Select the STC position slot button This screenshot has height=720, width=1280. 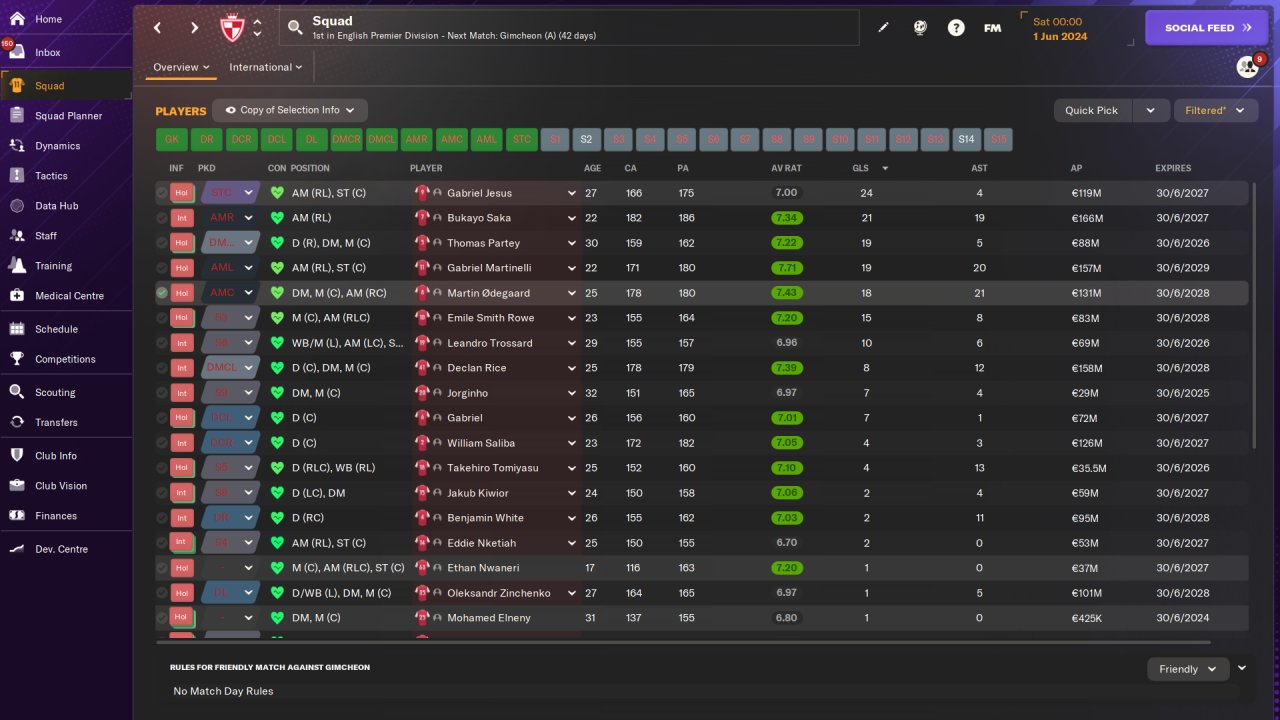(x=522, y=140)
